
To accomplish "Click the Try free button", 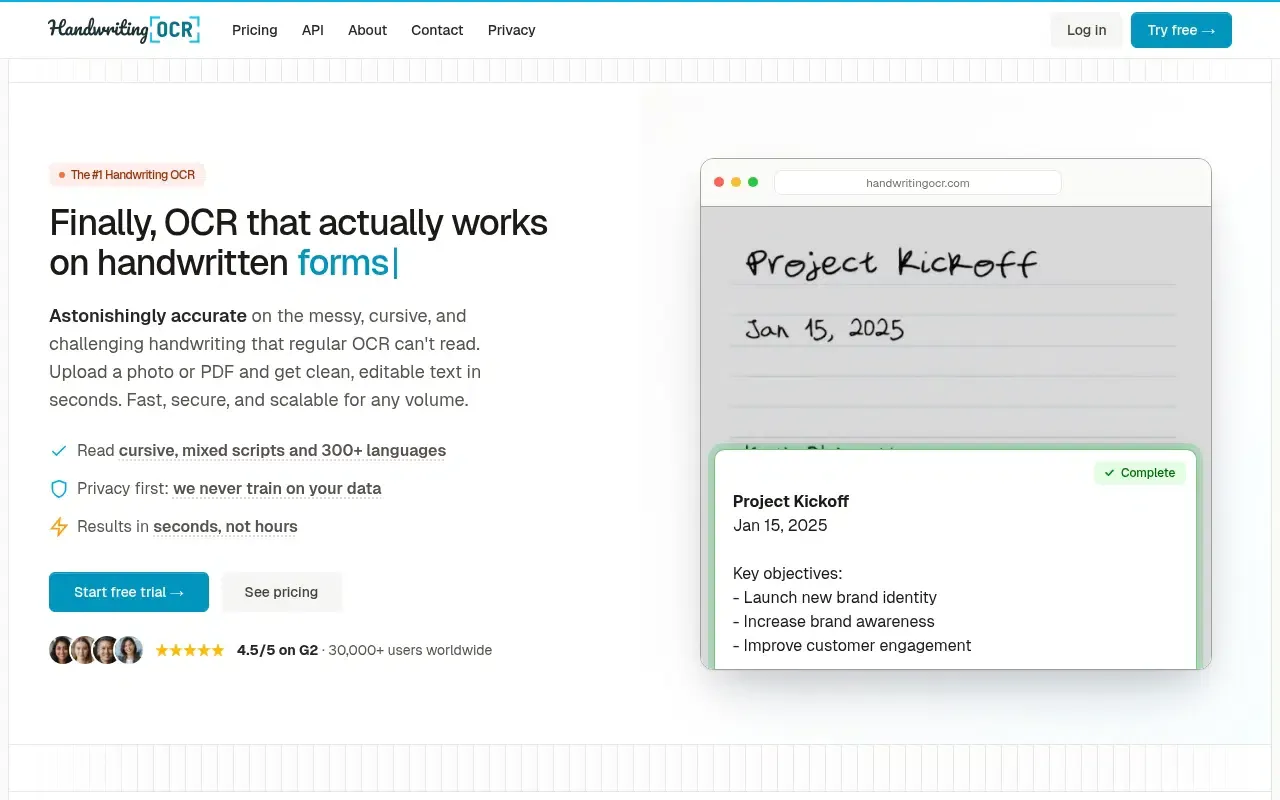I will [1181, 30].
